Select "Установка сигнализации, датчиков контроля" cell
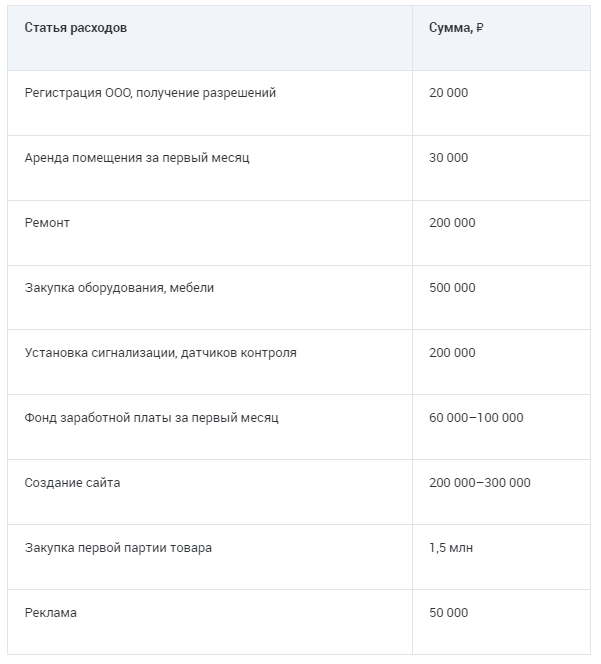 [x=160, y=353]
